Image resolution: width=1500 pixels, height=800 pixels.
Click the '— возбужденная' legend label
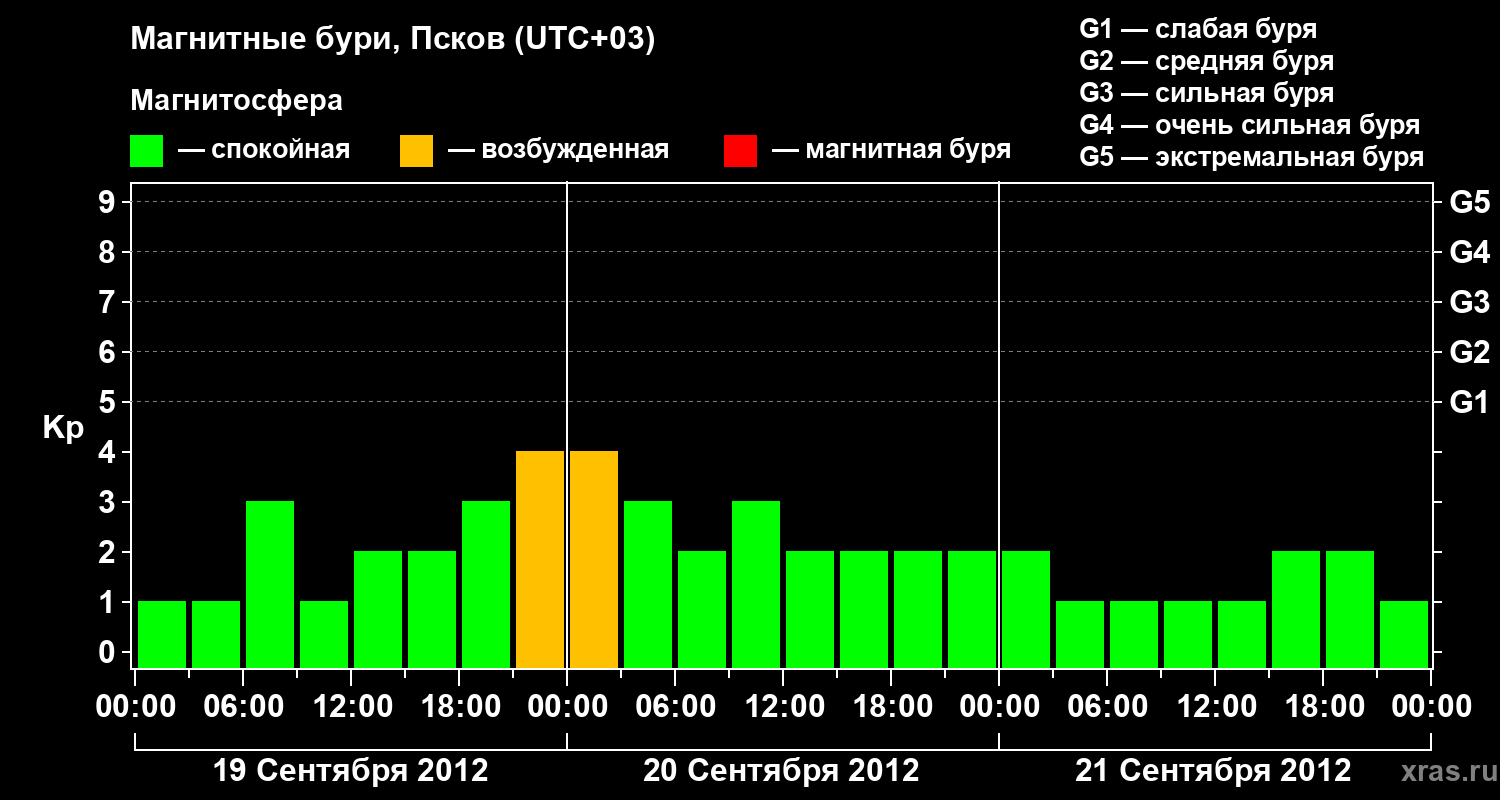pyautogui.click(x=559, y=150)
